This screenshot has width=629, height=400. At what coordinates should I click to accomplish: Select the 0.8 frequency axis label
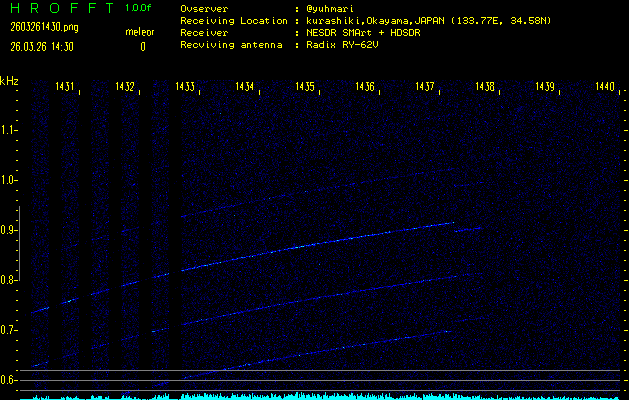(10, 280)
